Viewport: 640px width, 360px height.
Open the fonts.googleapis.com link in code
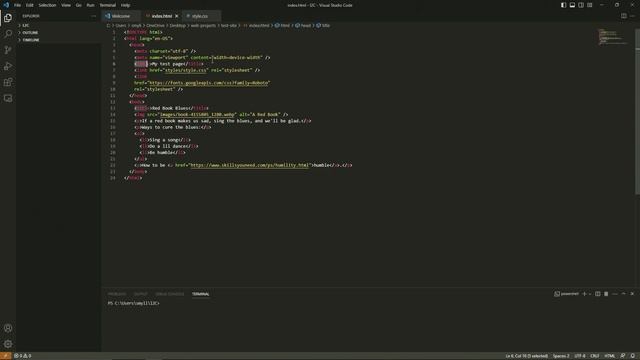point(209,83)
